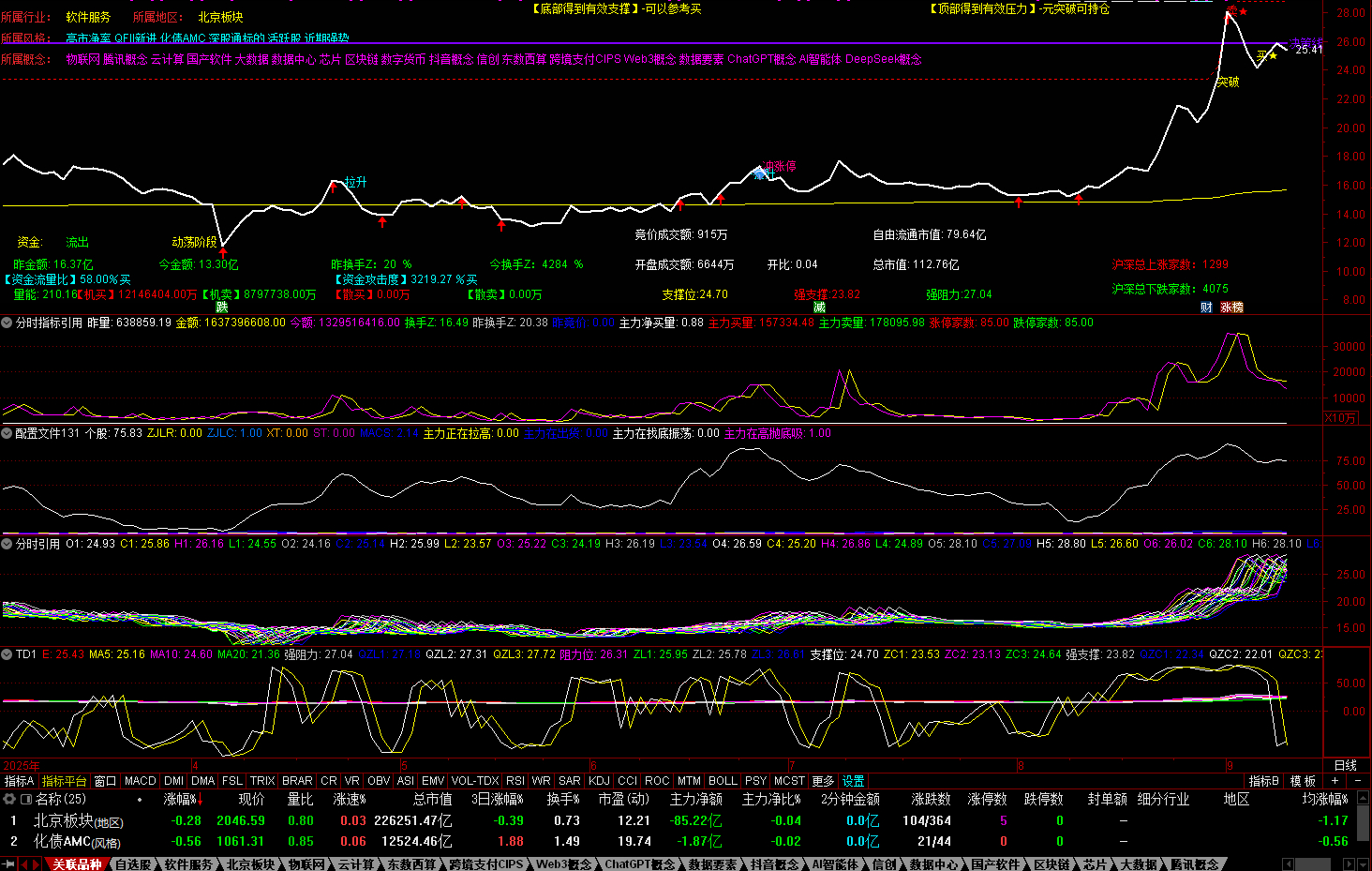1372x871 pixels.
Task: Sort by the 均涨幅% column header
Action: (1325, 800)
